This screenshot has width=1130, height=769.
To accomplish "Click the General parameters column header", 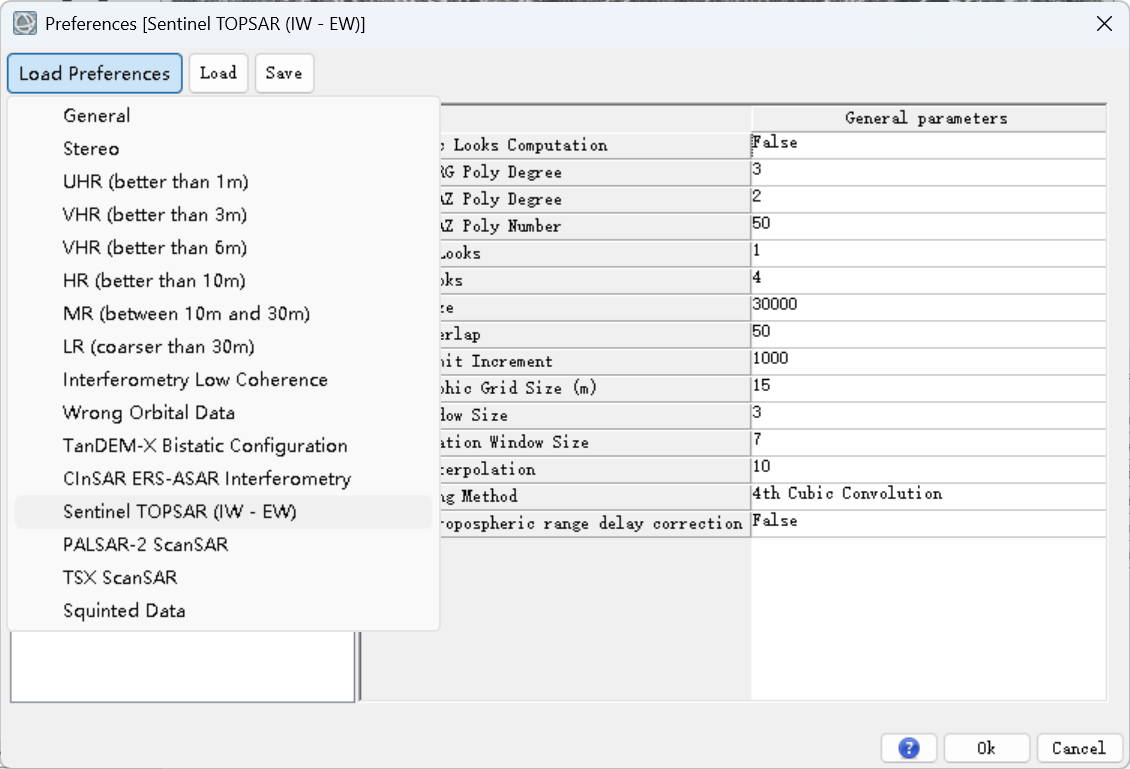I will (x=928, y=118).
